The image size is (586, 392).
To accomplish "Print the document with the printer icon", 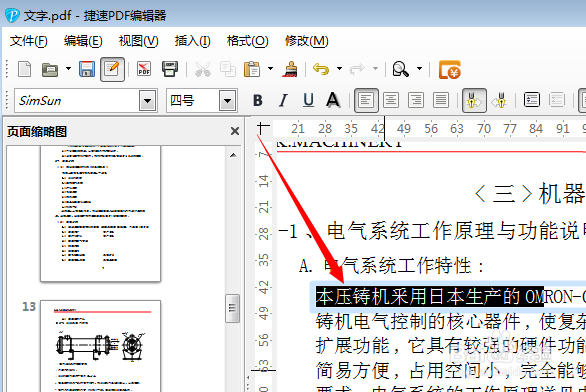I will pos(170,69).
